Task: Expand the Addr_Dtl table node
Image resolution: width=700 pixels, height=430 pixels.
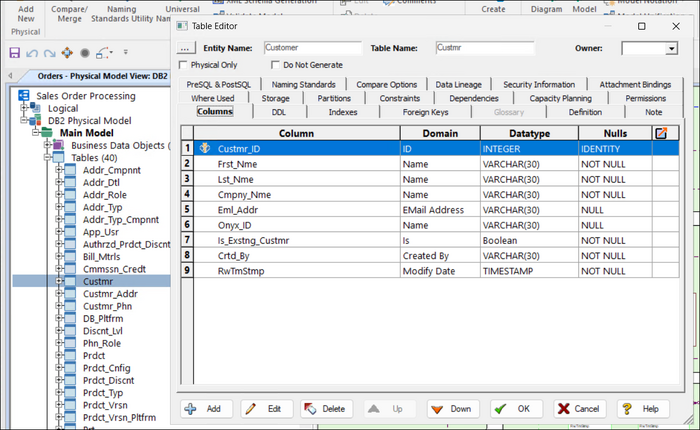Action: 58,182
